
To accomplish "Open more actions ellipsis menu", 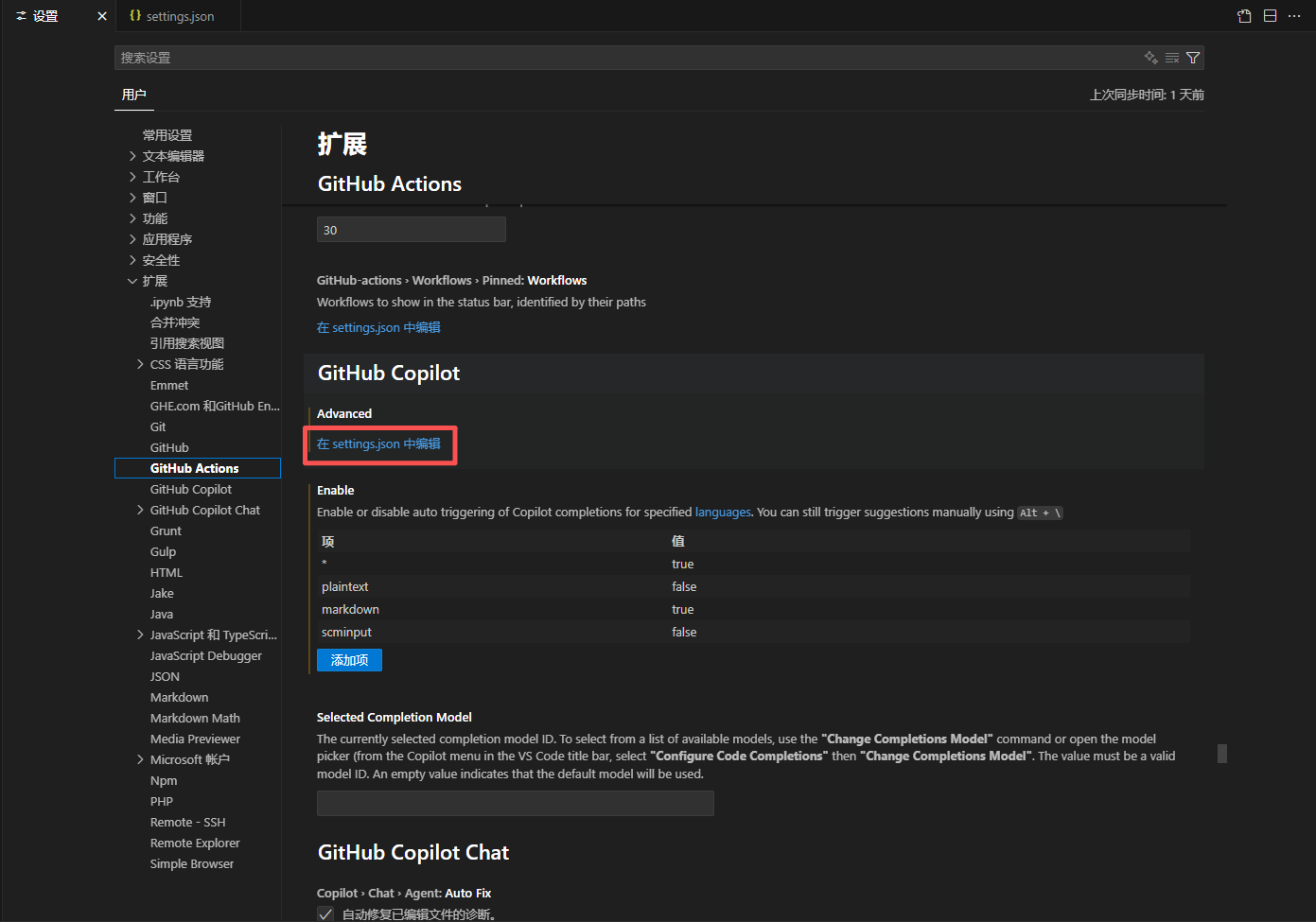I will (x=1294, y=16).
